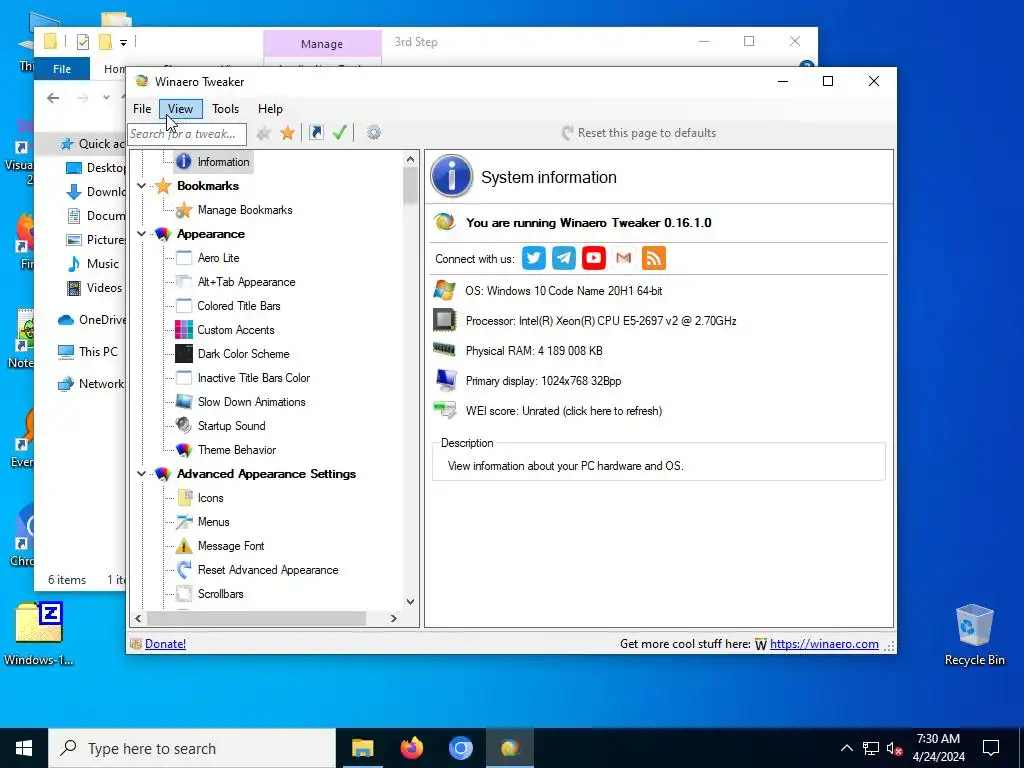Show hidden system tray icons
Screen dimensions: 1024x768
tap(846, 748)
